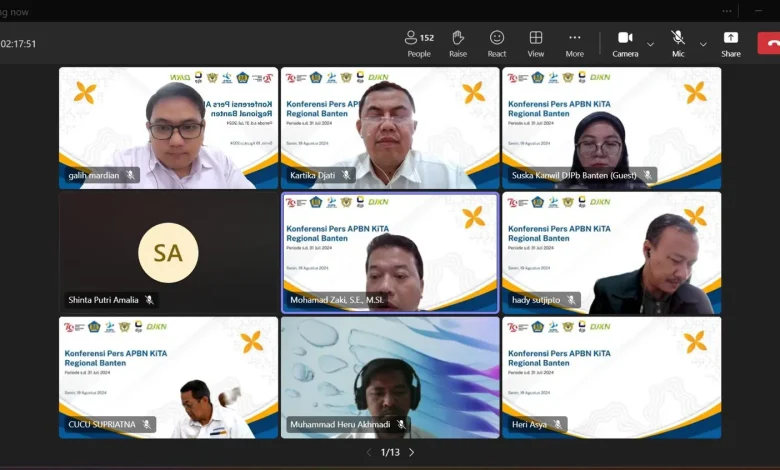Screen dimensions: 780x470
Task: Select Shinta Putri Amalia's SA avatar tile
Action: [x=168, y=252]
